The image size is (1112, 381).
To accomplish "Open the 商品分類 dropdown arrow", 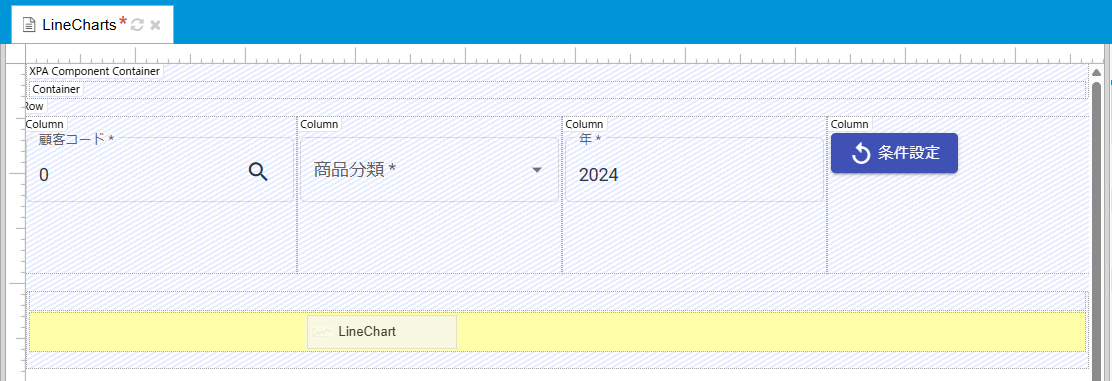I will pyautogui.click(x=537, y=170).
